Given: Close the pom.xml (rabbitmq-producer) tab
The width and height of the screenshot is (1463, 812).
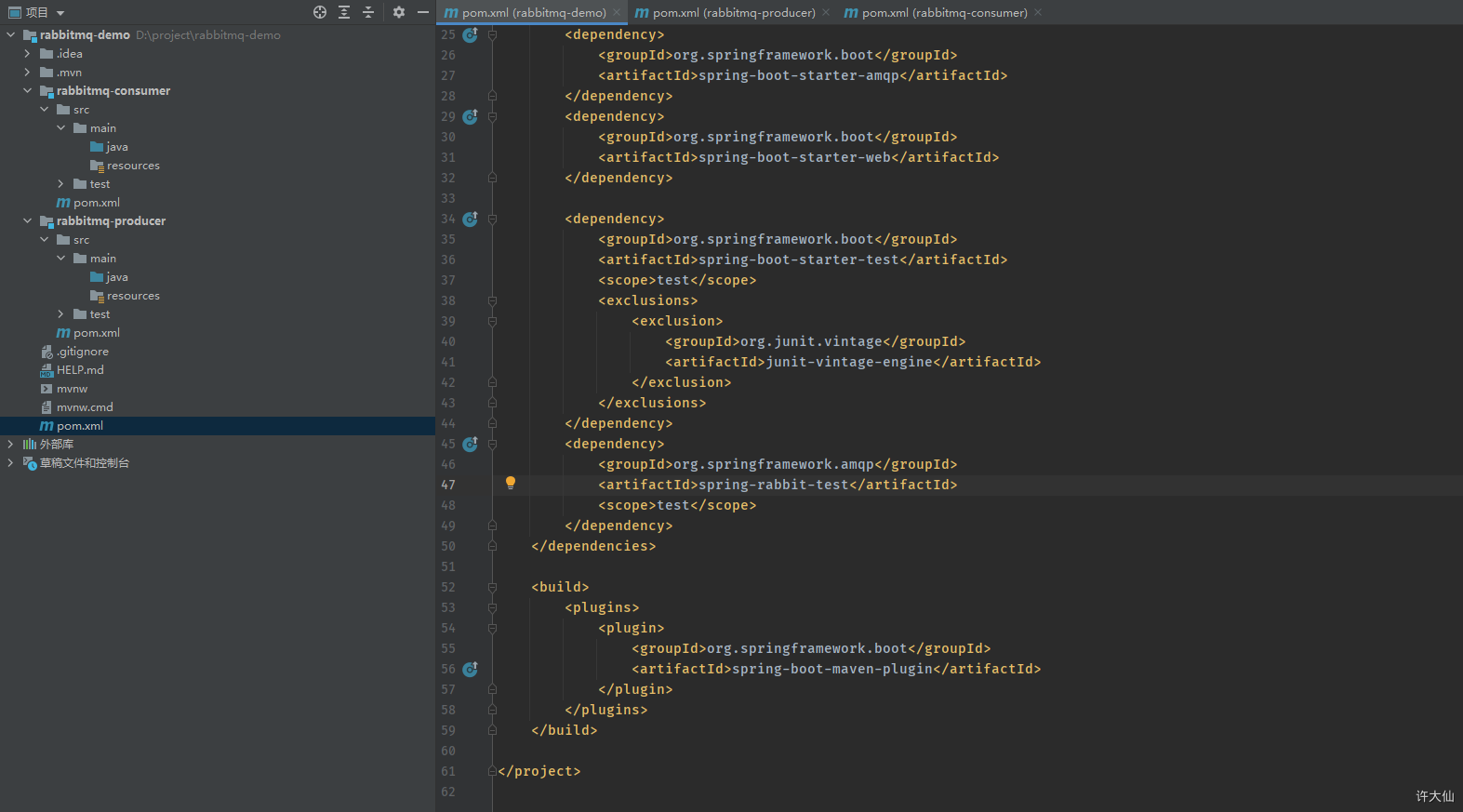Looking at the screenshot, I should [x=826, y=12].
